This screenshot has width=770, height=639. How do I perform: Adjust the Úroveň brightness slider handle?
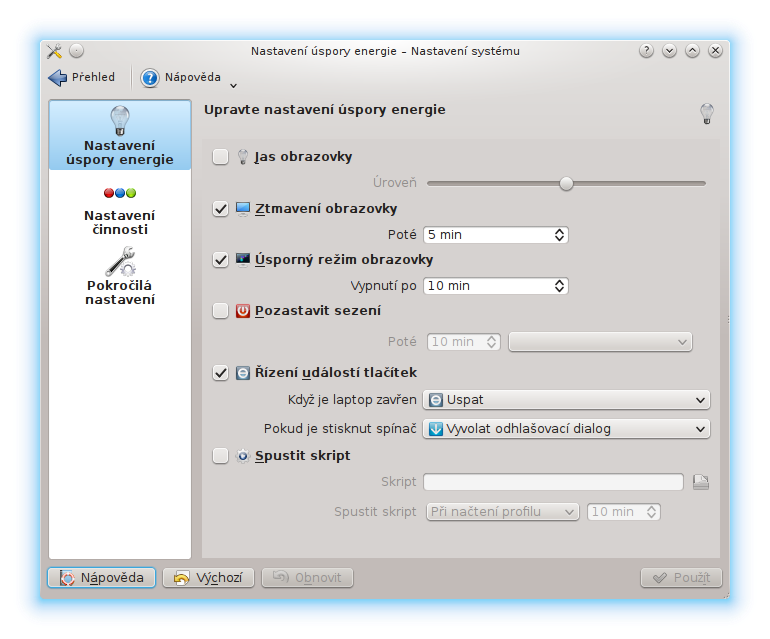coord(566,184)
